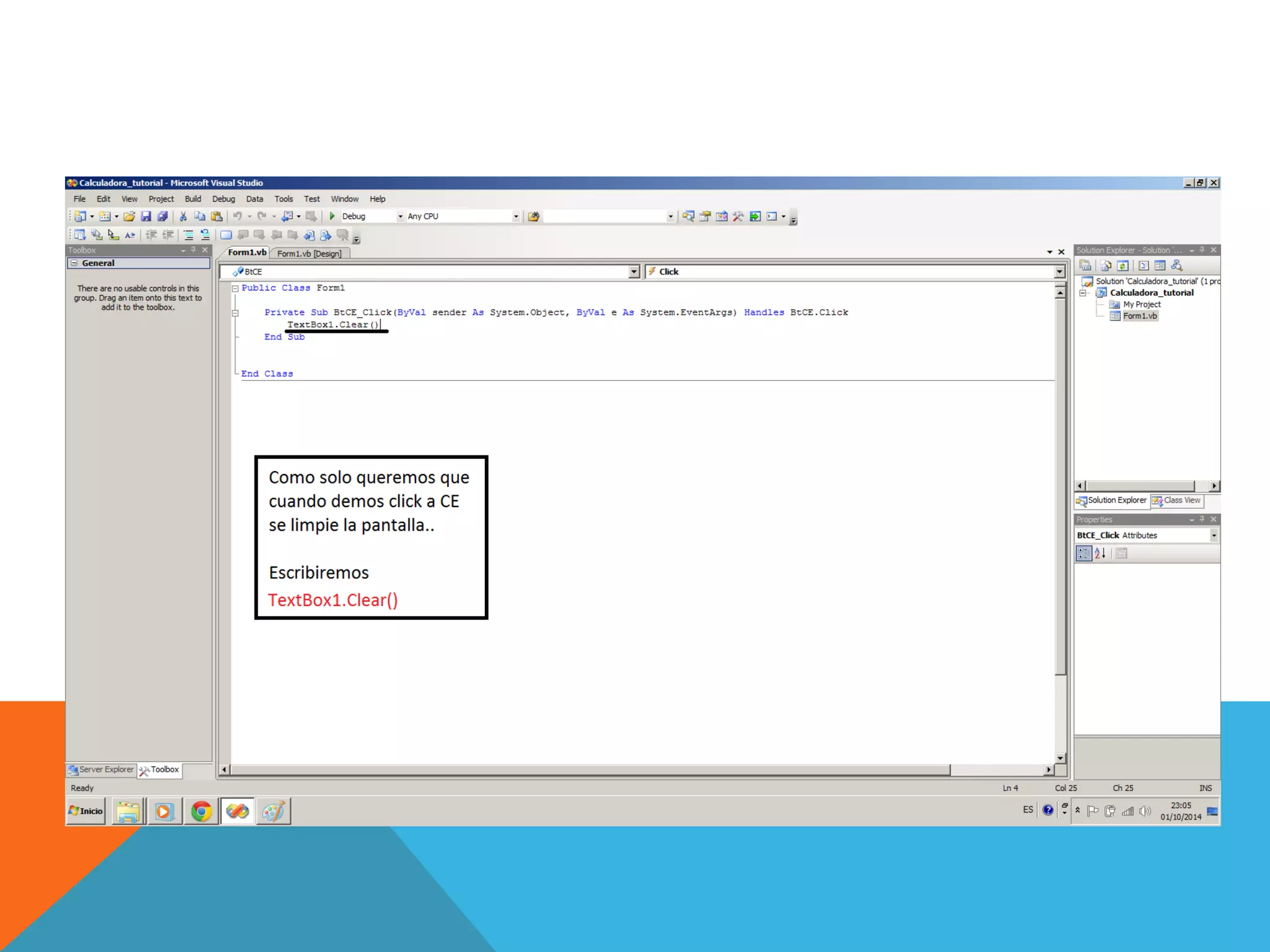Open the Build menu
This screenshot has height=952, width=1270.
(192, 199)
